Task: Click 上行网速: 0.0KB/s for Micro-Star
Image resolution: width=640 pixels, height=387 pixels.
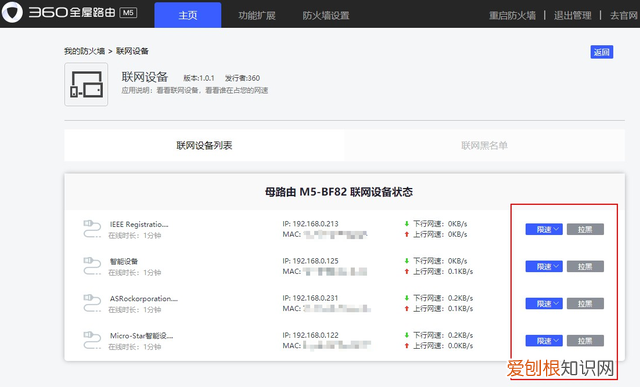Action: click(443, 346)
